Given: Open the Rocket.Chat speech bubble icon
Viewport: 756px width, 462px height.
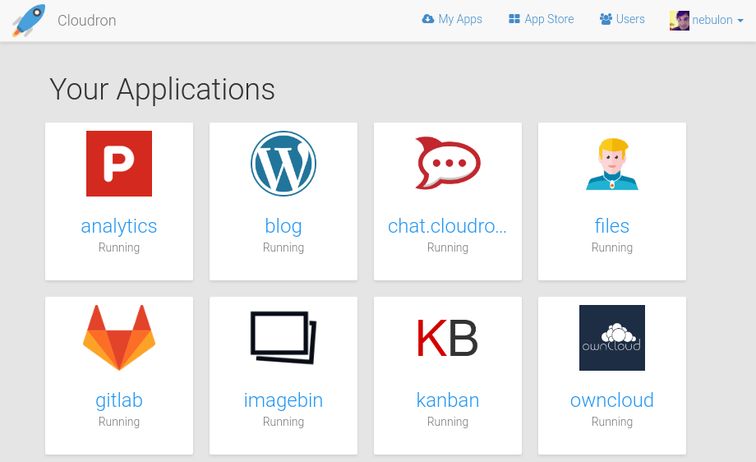Looking at the screenshot, I should tap(447, 163).
